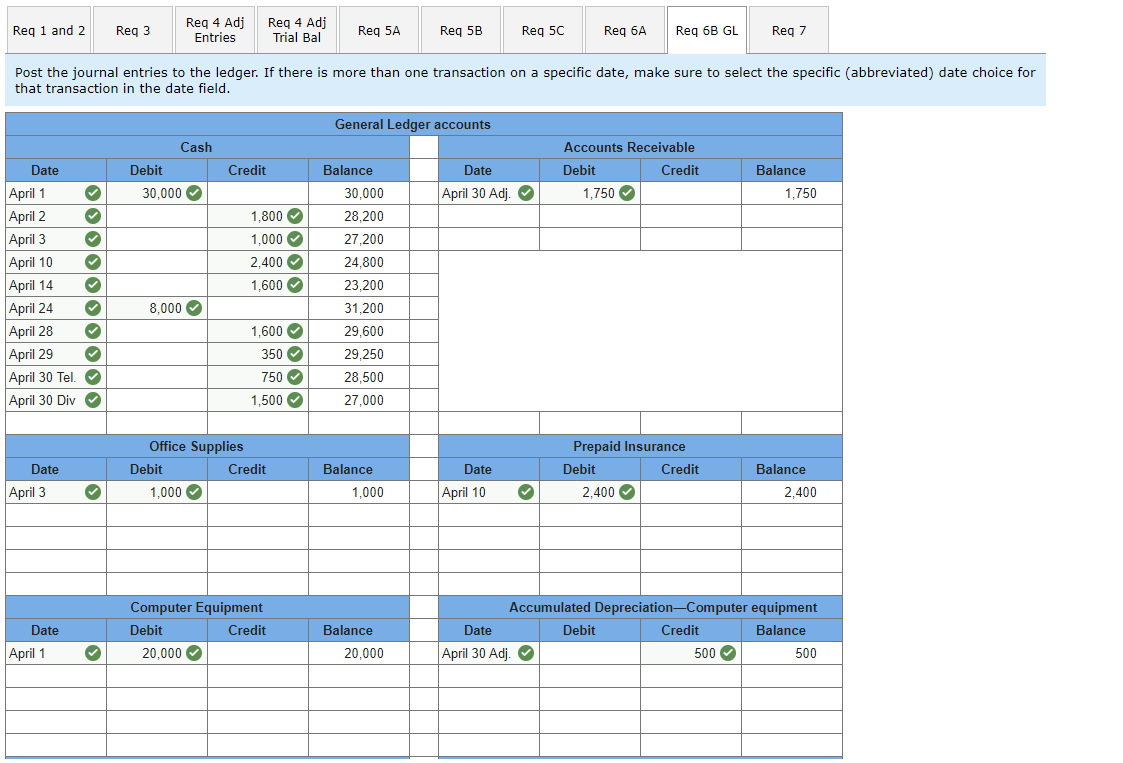Click the checkmark beside April 1 Cash date
The width and height of the screenshot is (1123, 763).
(x=92, y=193)
